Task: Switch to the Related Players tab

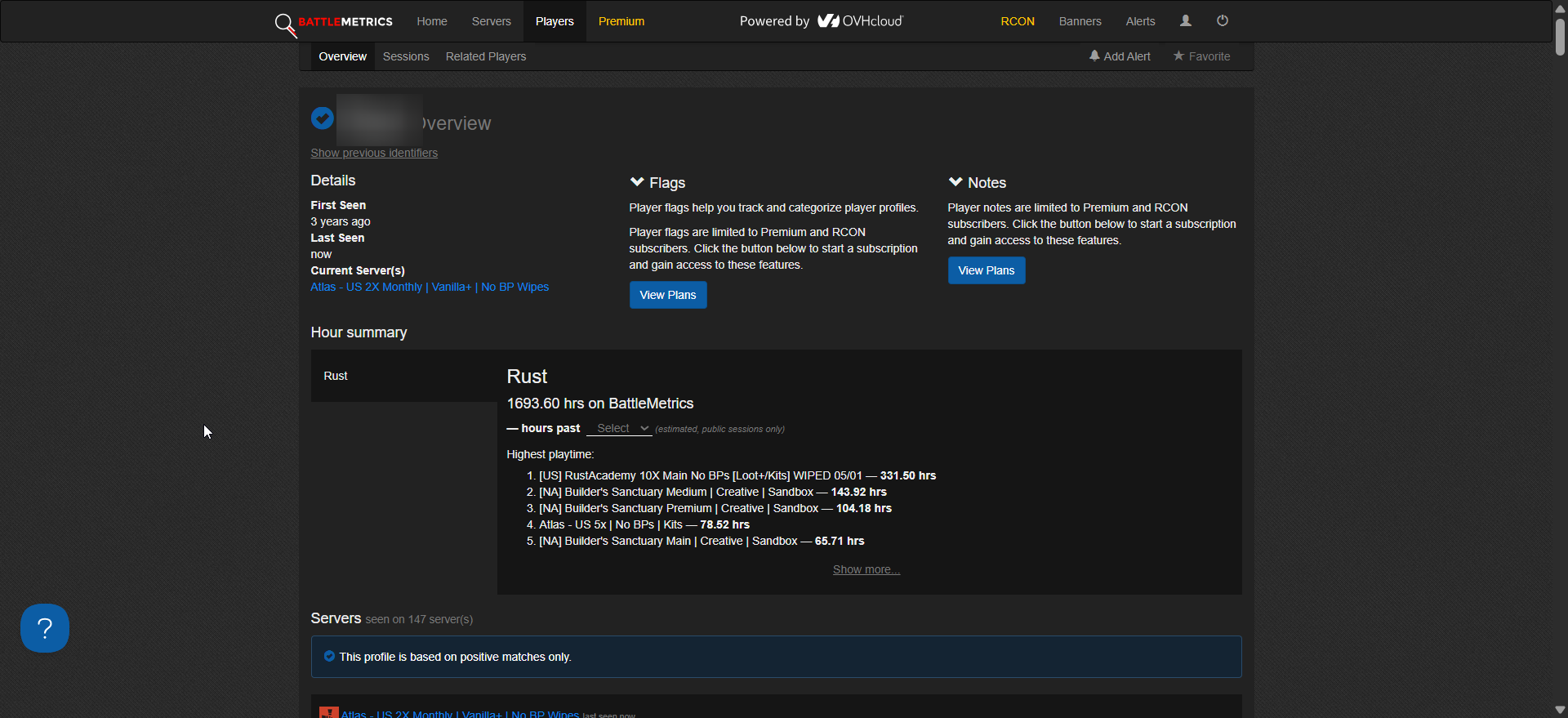Action: [486, 56]
